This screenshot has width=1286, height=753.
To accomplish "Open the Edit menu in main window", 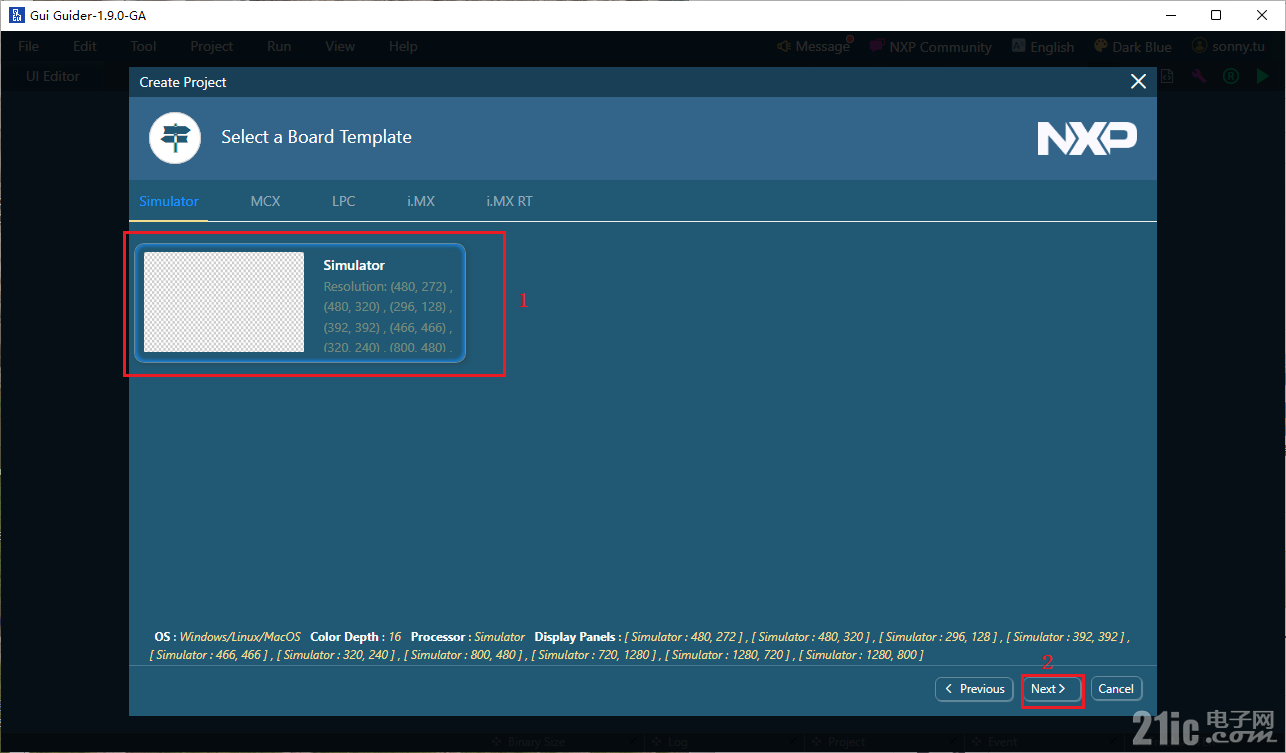I will [x=85, y=46].
